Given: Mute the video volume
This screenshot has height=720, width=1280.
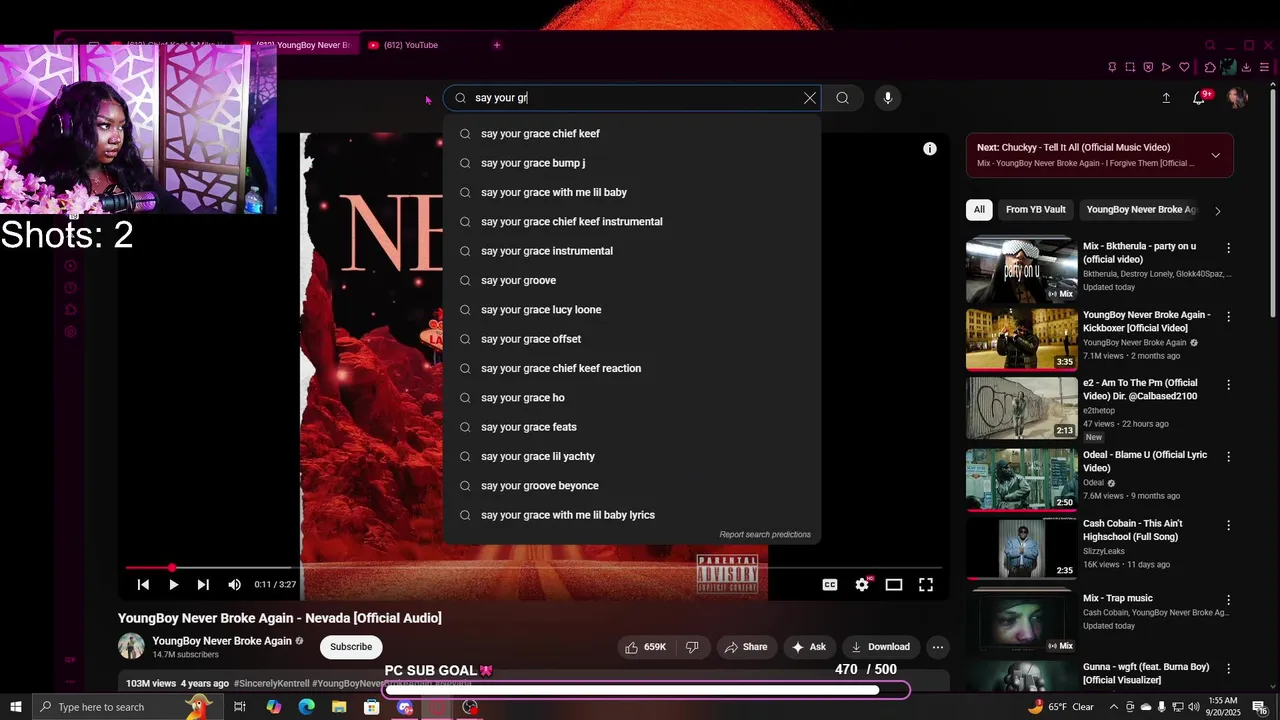Looking at the screenshot, I should click(x=234, y=585).
